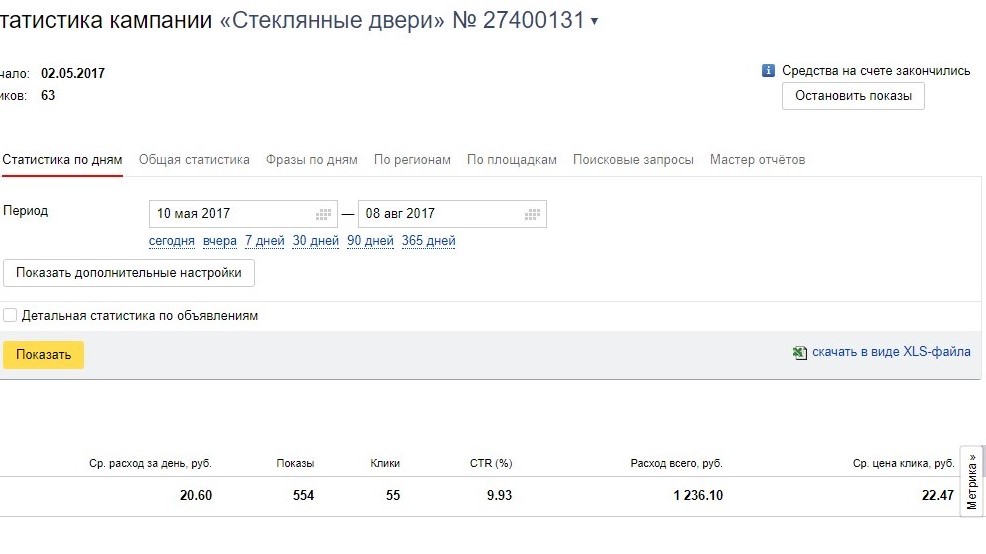
Task: Click the yellow Показать button
Action: pyautogui.click(x=43, y=355)
